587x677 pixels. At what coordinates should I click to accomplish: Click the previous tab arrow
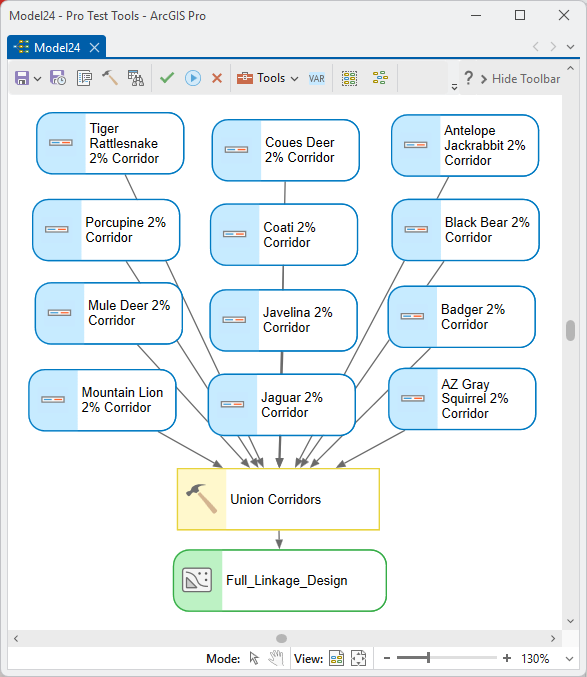[x=536, y=46]
